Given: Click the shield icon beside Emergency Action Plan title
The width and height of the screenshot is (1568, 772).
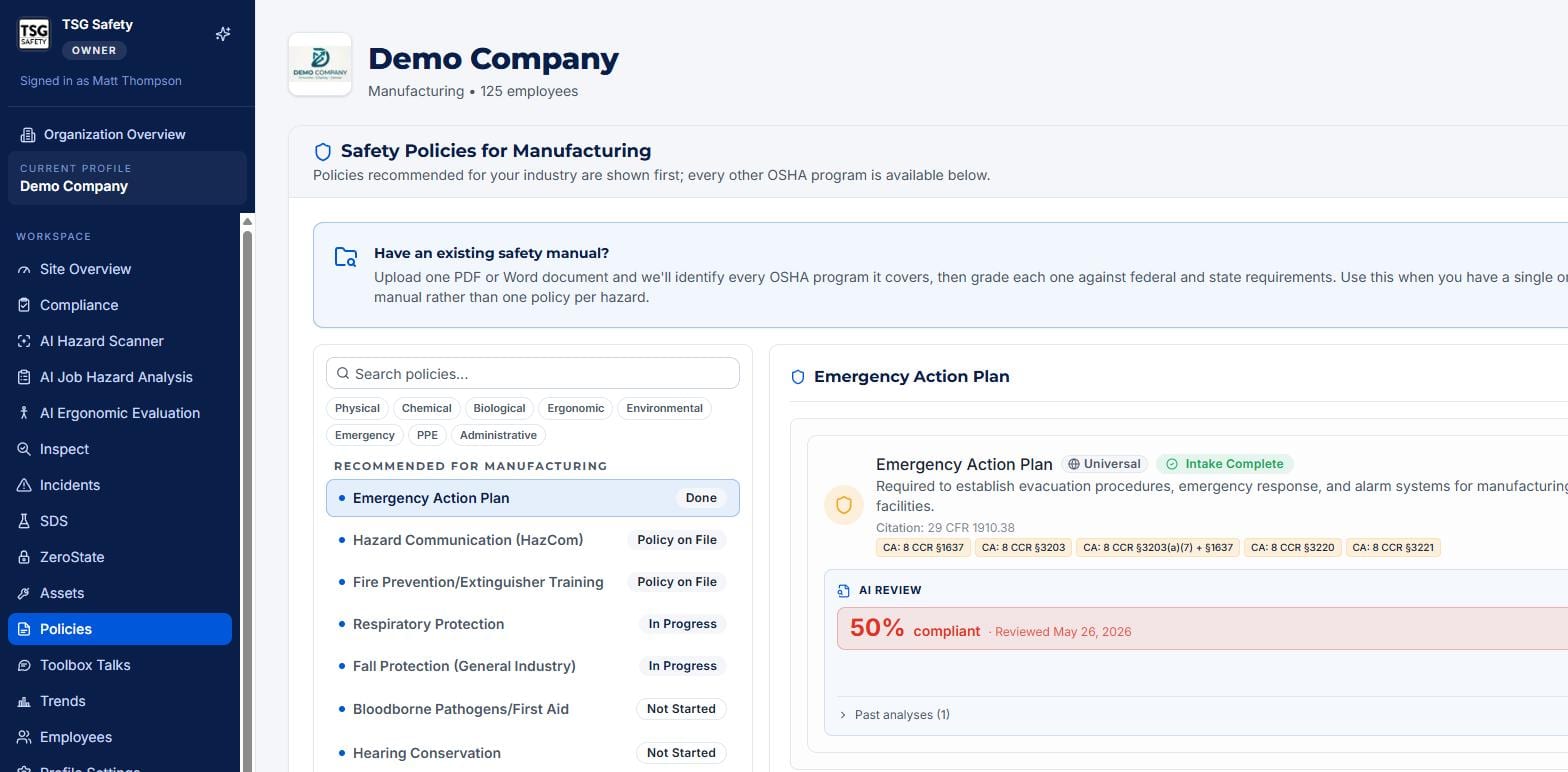Looking at the screenshot, I should pos(798,377).
